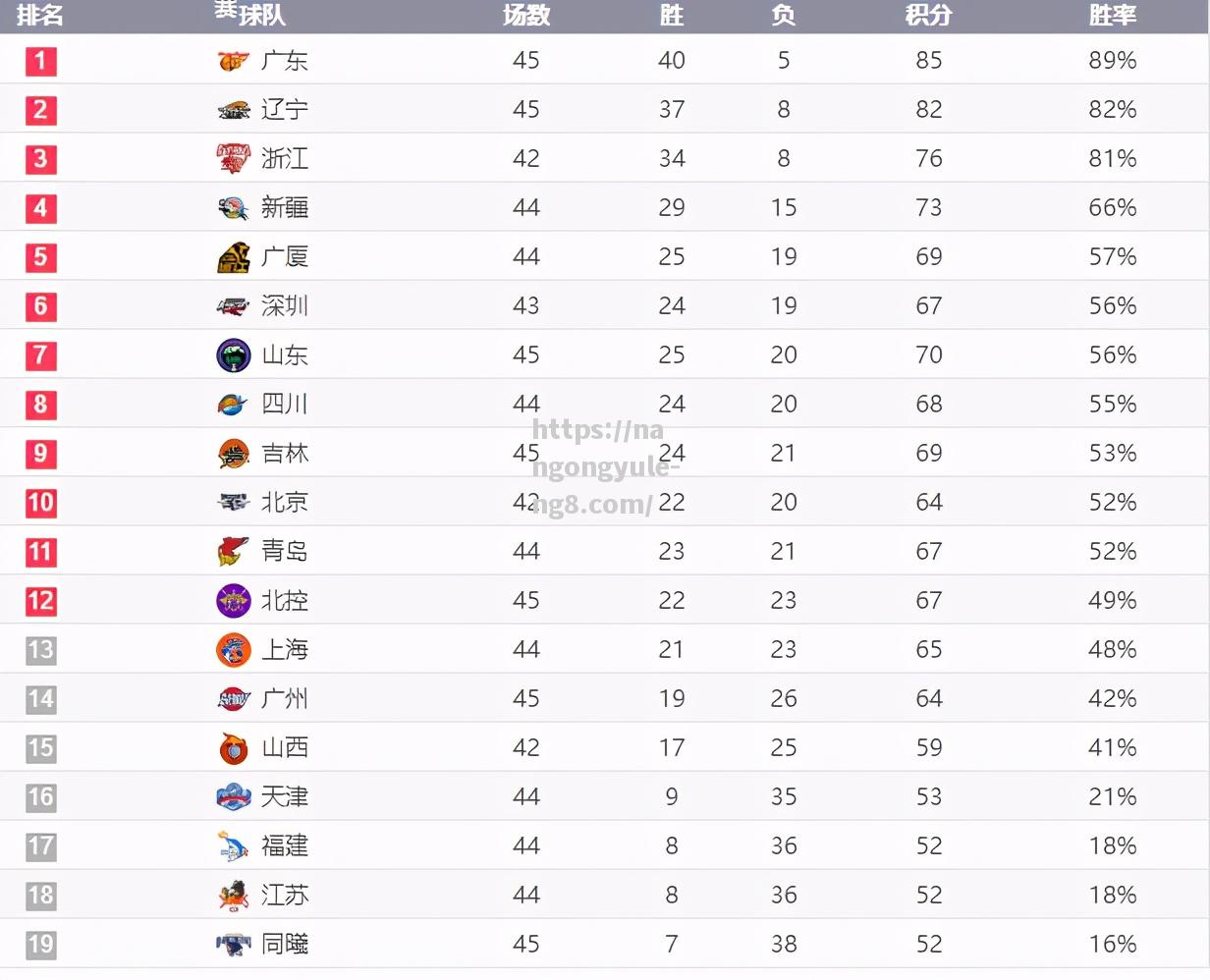
Task: Click the red rank 1 badge
Action: point(41,61)
